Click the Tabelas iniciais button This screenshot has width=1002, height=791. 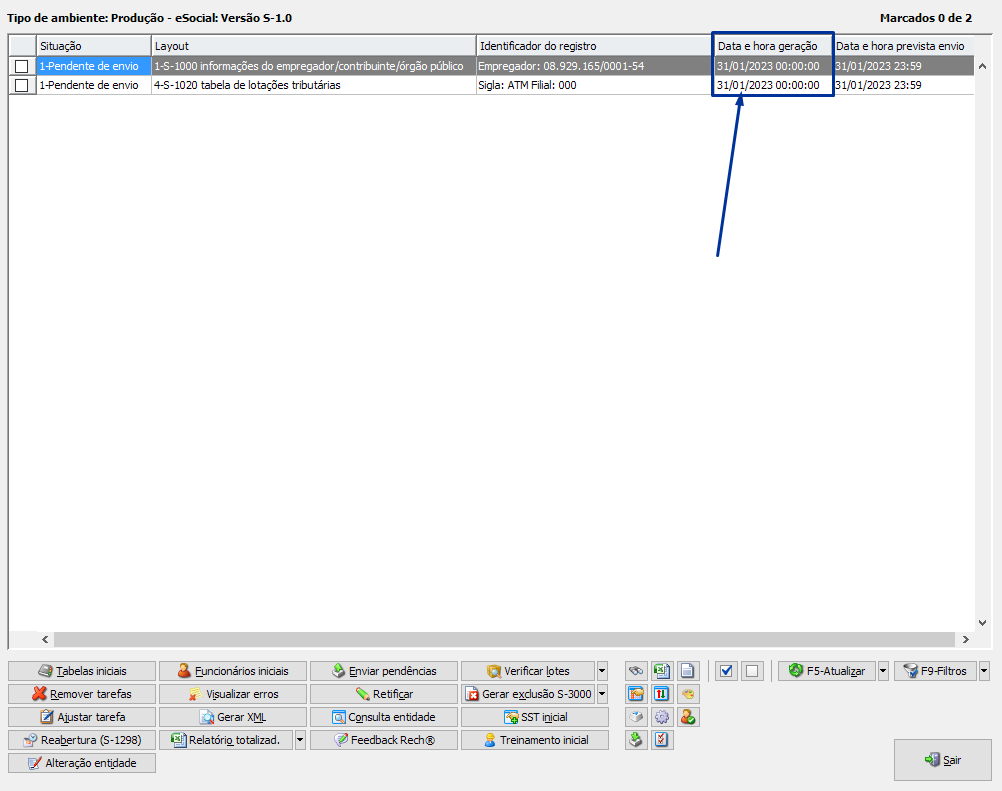point(82,671)
